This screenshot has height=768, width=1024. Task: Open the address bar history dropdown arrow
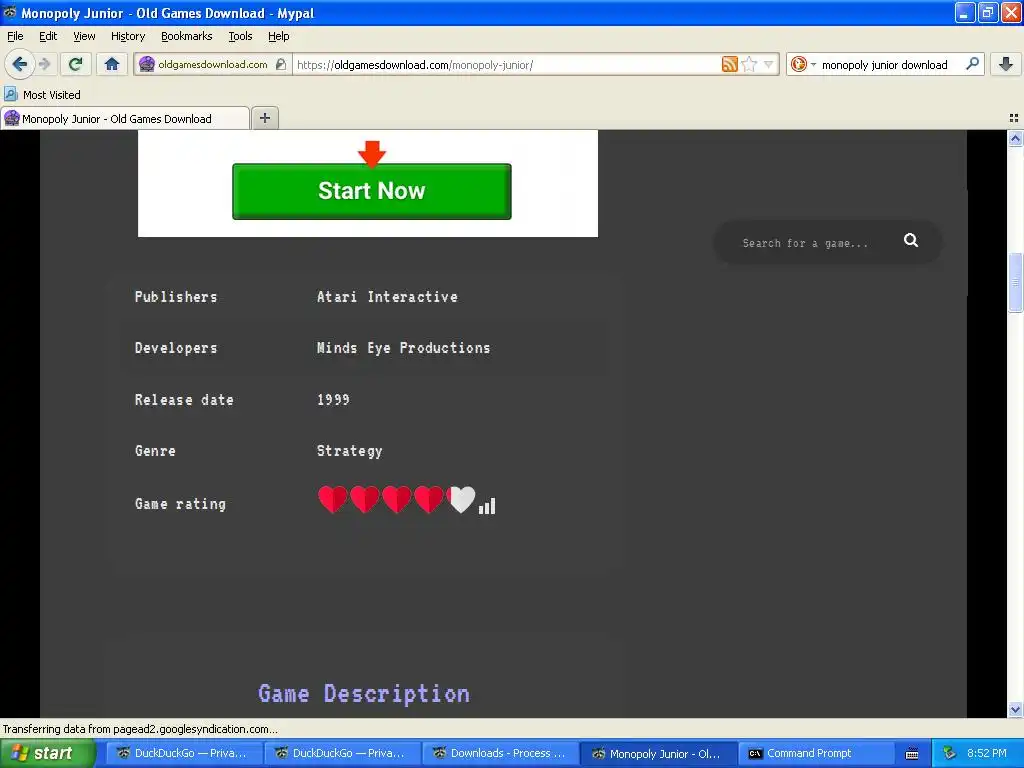coord(769,64)
